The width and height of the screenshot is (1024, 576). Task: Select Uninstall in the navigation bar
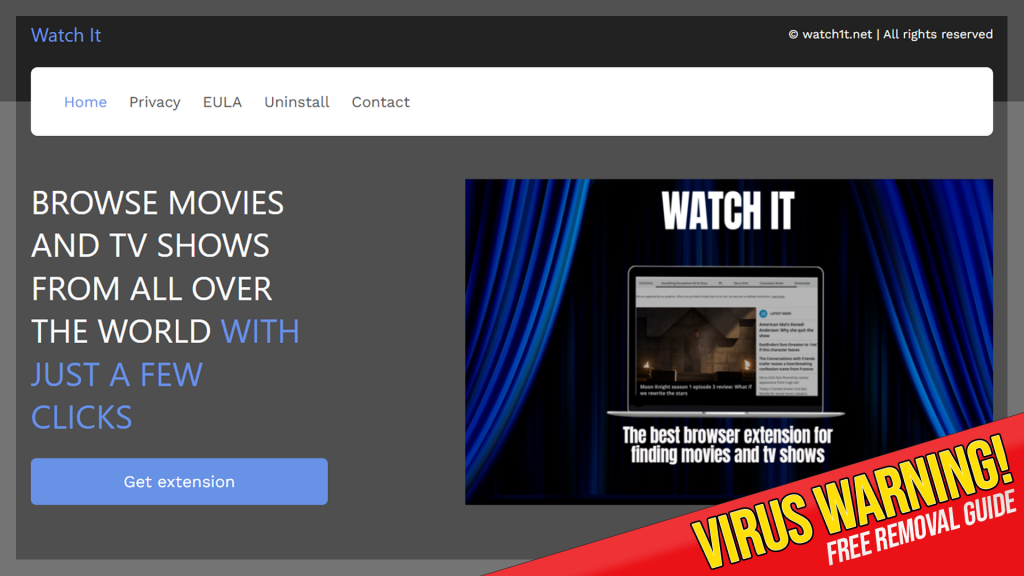(296, 102)
